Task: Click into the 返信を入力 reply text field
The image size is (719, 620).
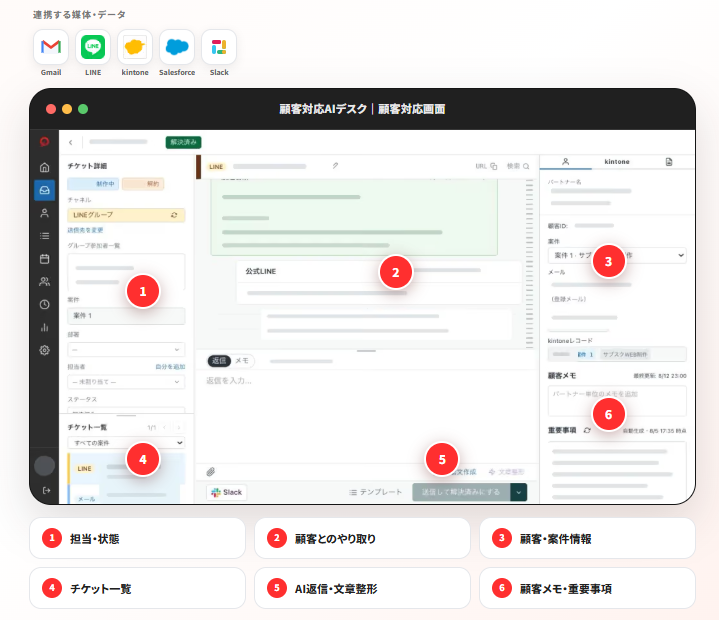Action: pos(366,417)
